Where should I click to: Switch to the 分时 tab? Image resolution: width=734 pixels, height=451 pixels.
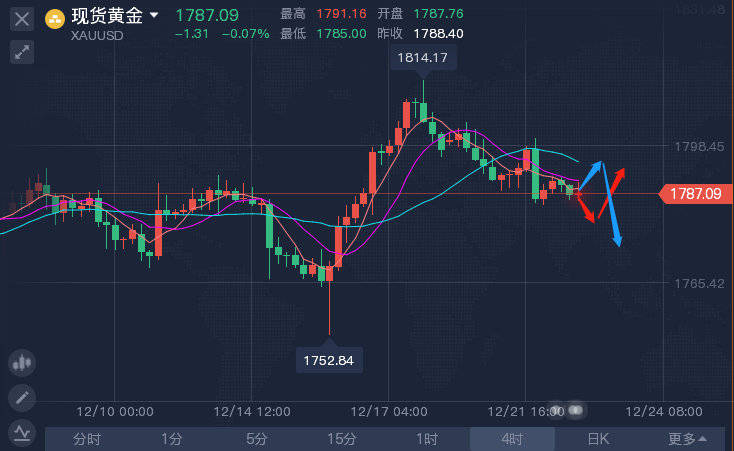coord(87,439)
